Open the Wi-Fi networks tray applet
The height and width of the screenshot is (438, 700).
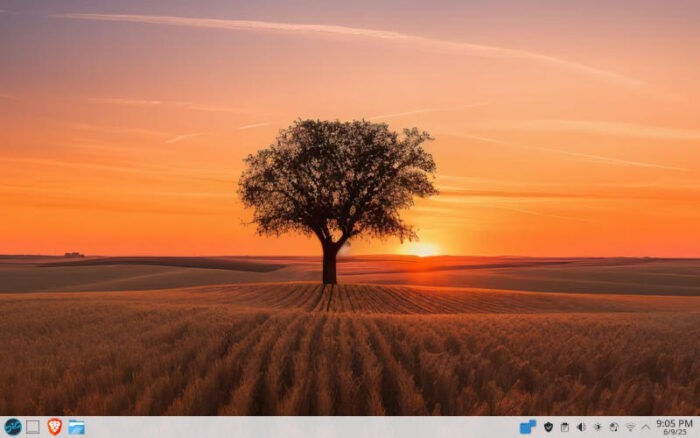630,427
